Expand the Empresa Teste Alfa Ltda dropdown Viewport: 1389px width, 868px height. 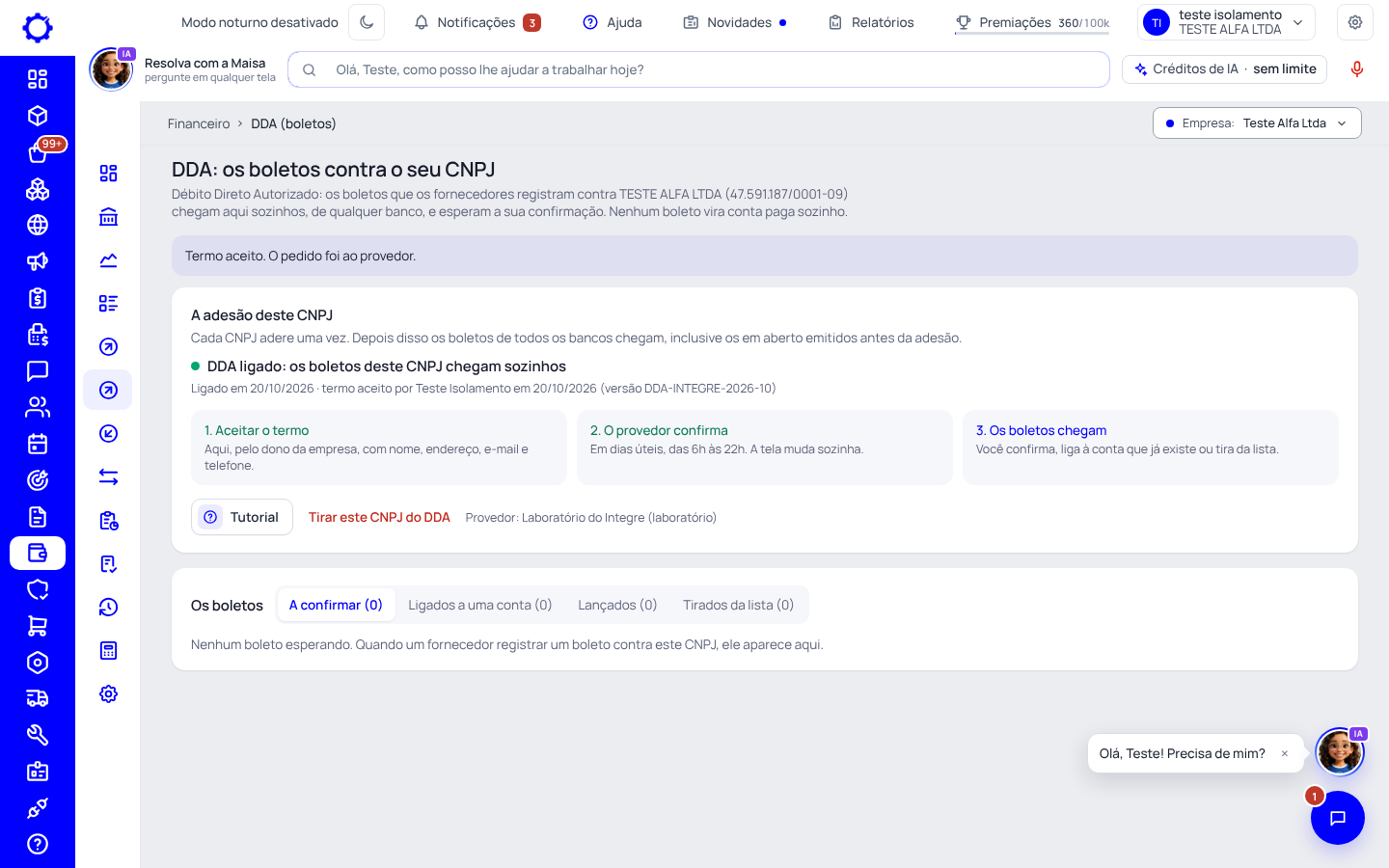click(1257, 123)
